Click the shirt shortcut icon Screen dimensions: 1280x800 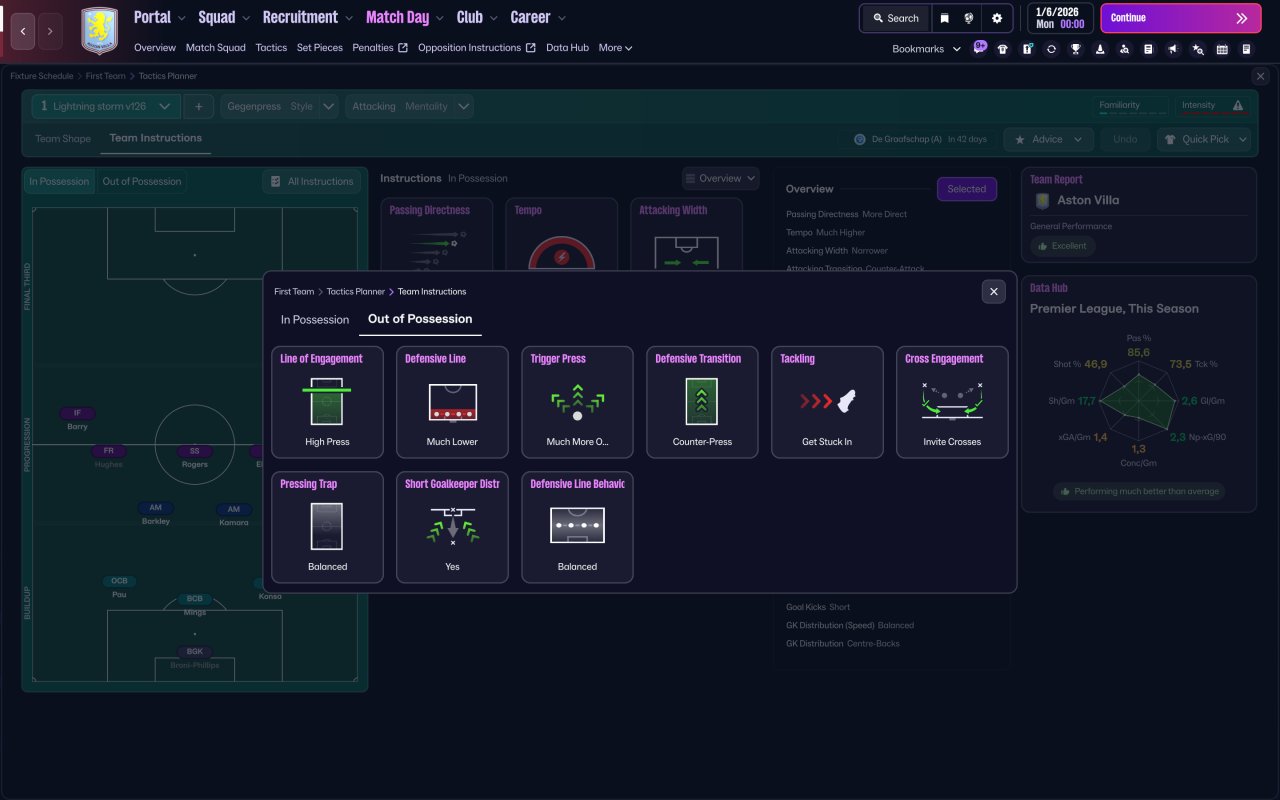(x=1003, y=49)
